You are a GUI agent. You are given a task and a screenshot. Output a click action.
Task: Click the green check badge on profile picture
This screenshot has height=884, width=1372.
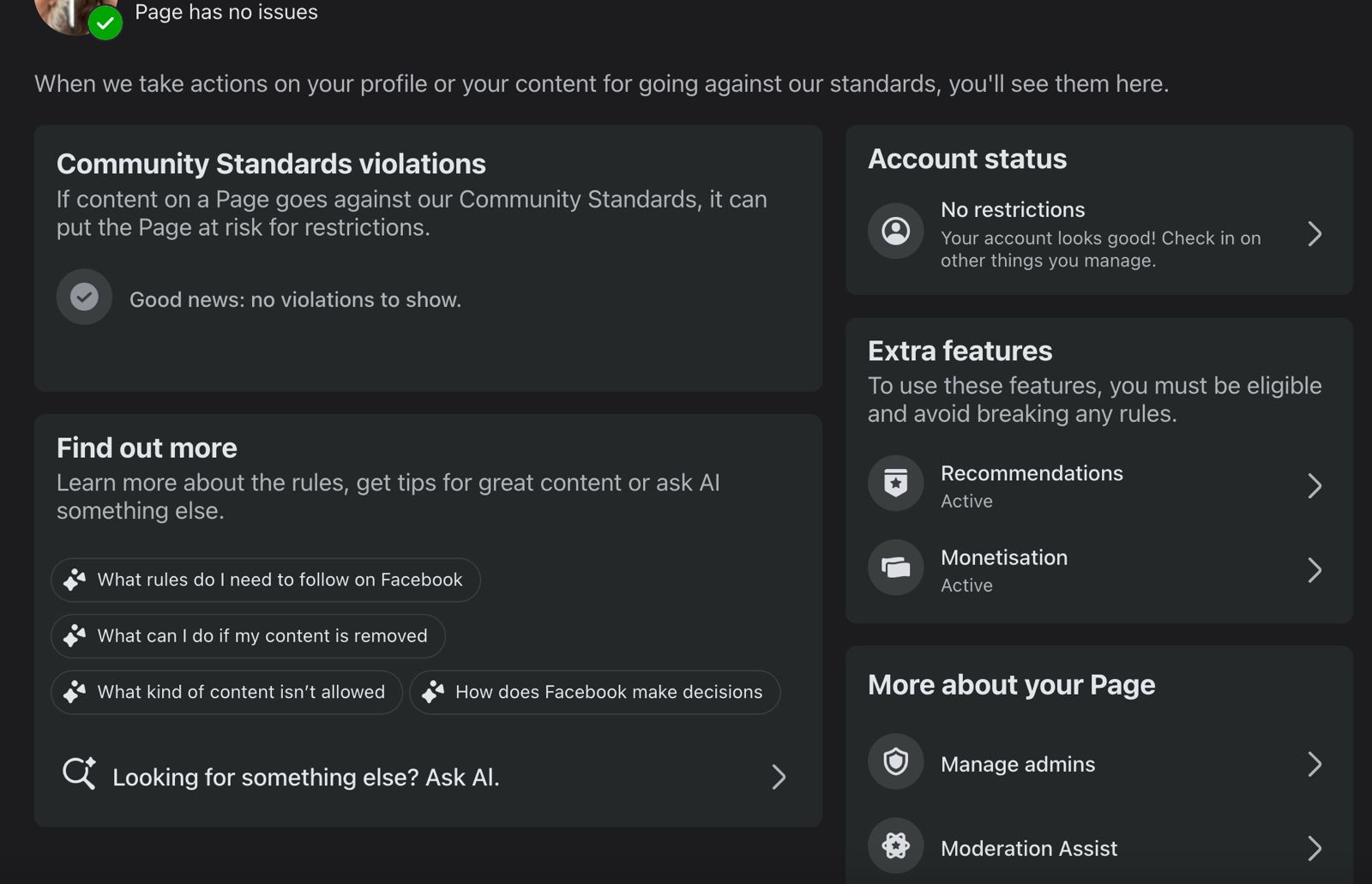(x=105, y=23)
